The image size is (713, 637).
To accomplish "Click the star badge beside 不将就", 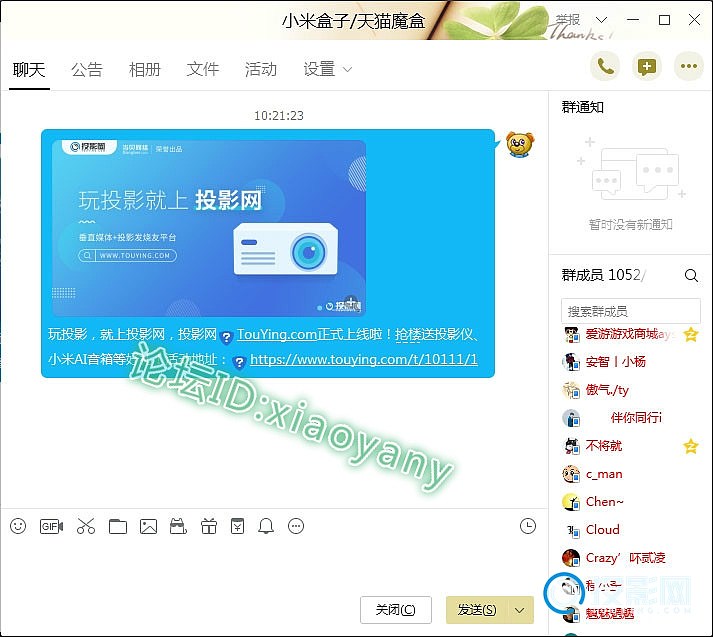I will tap(691, 446).
